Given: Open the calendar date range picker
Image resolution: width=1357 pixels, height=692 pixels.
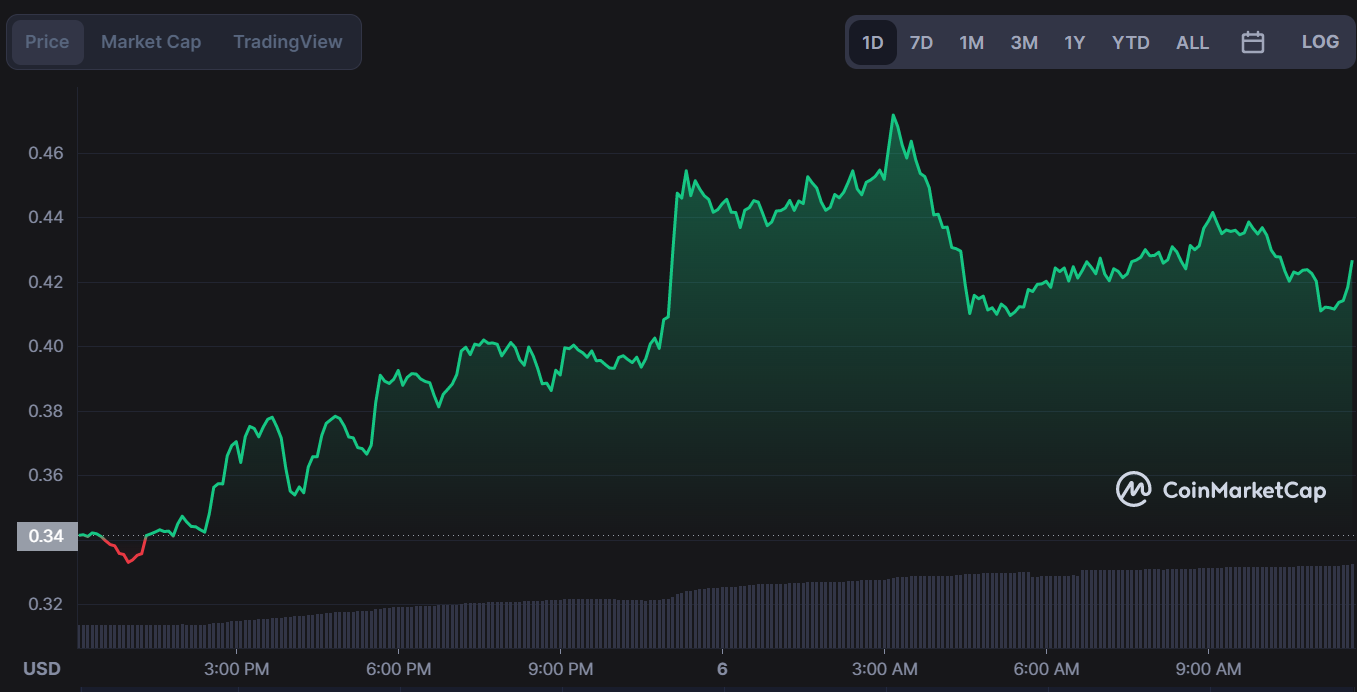Looking at the screenshot, I should pyautogui.click(x=1252, y=42).
